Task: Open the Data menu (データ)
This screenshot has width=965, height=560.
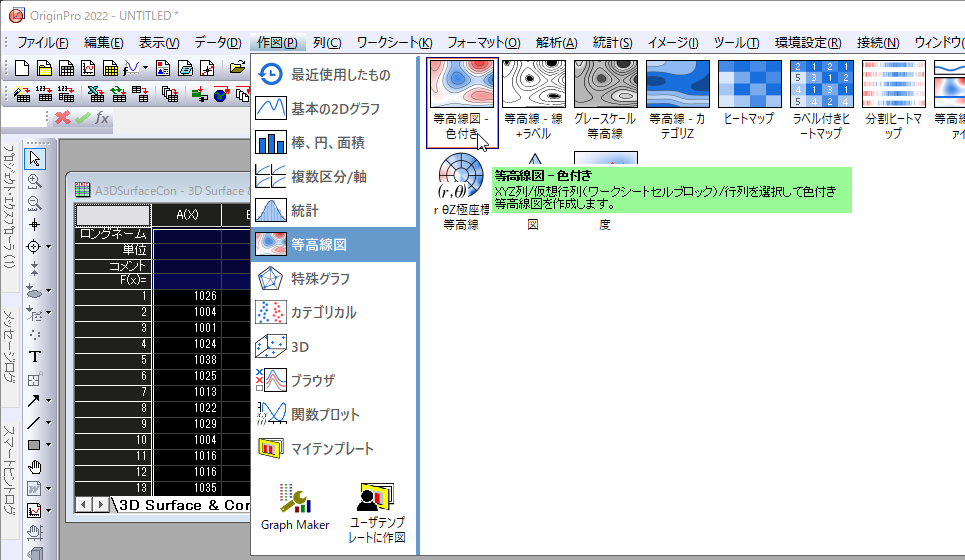Action: coord(218,42)
